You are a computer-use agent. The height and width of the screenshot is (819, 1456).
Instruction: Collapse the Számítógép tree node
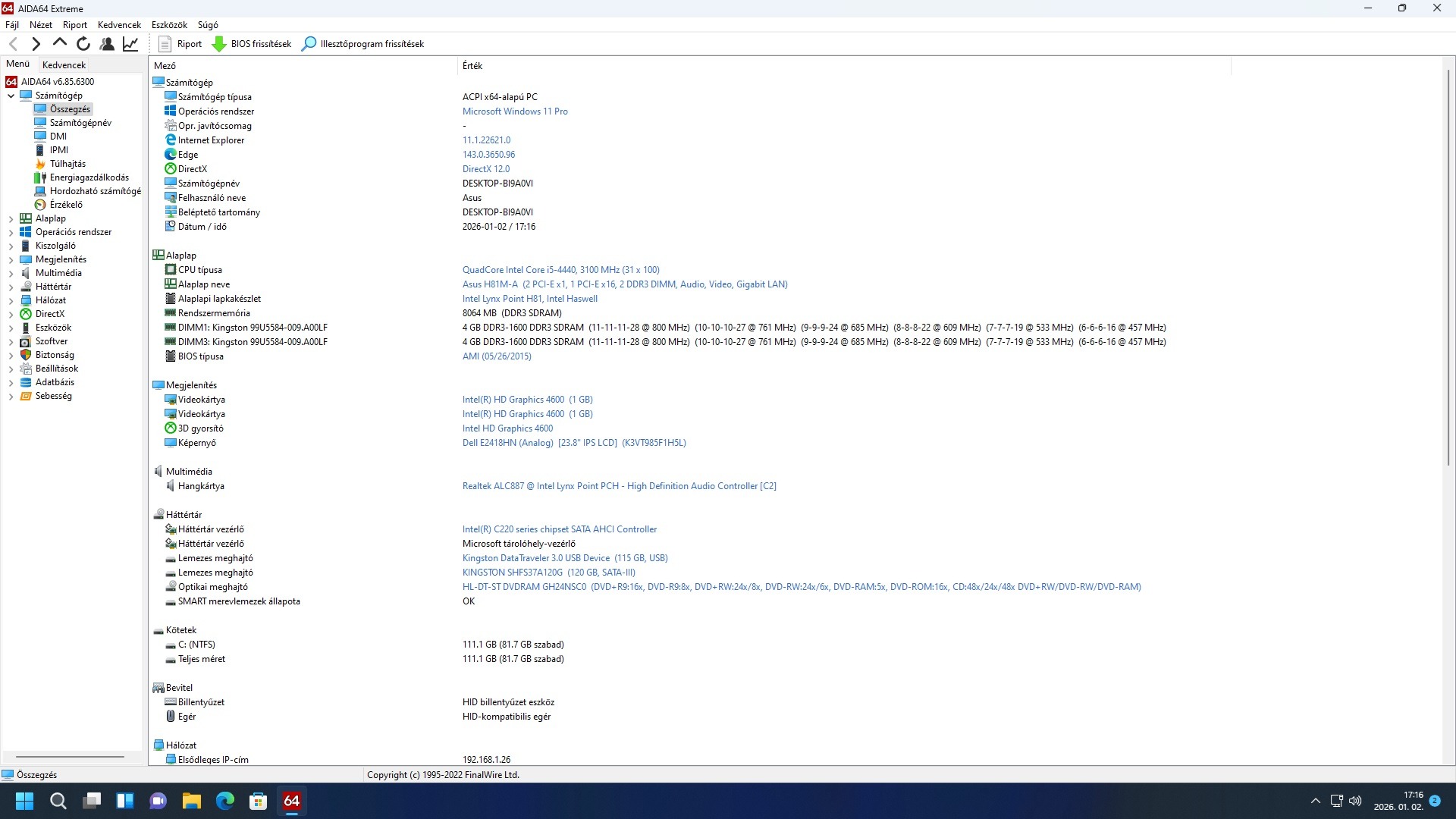pos(11,96)
